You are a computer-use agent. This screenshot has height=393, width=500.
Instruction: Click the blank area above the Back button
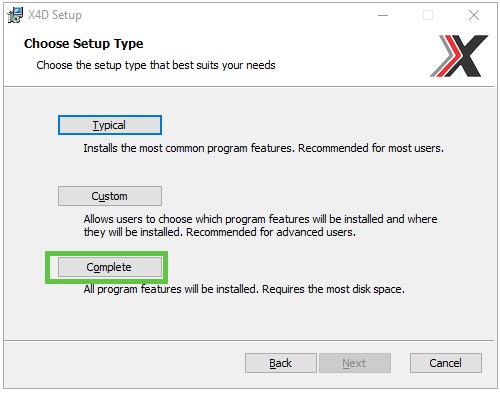[x=281, y=320]
